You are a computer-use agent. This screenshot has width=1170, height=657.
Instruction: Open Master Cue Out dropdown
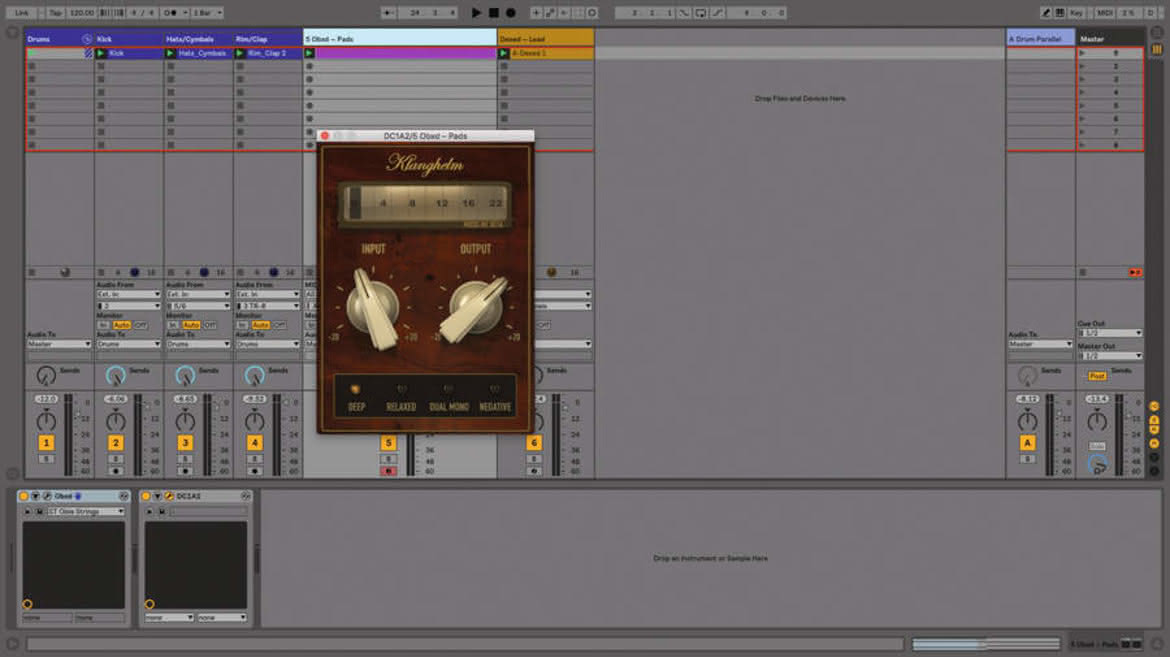click(1110, 333)
